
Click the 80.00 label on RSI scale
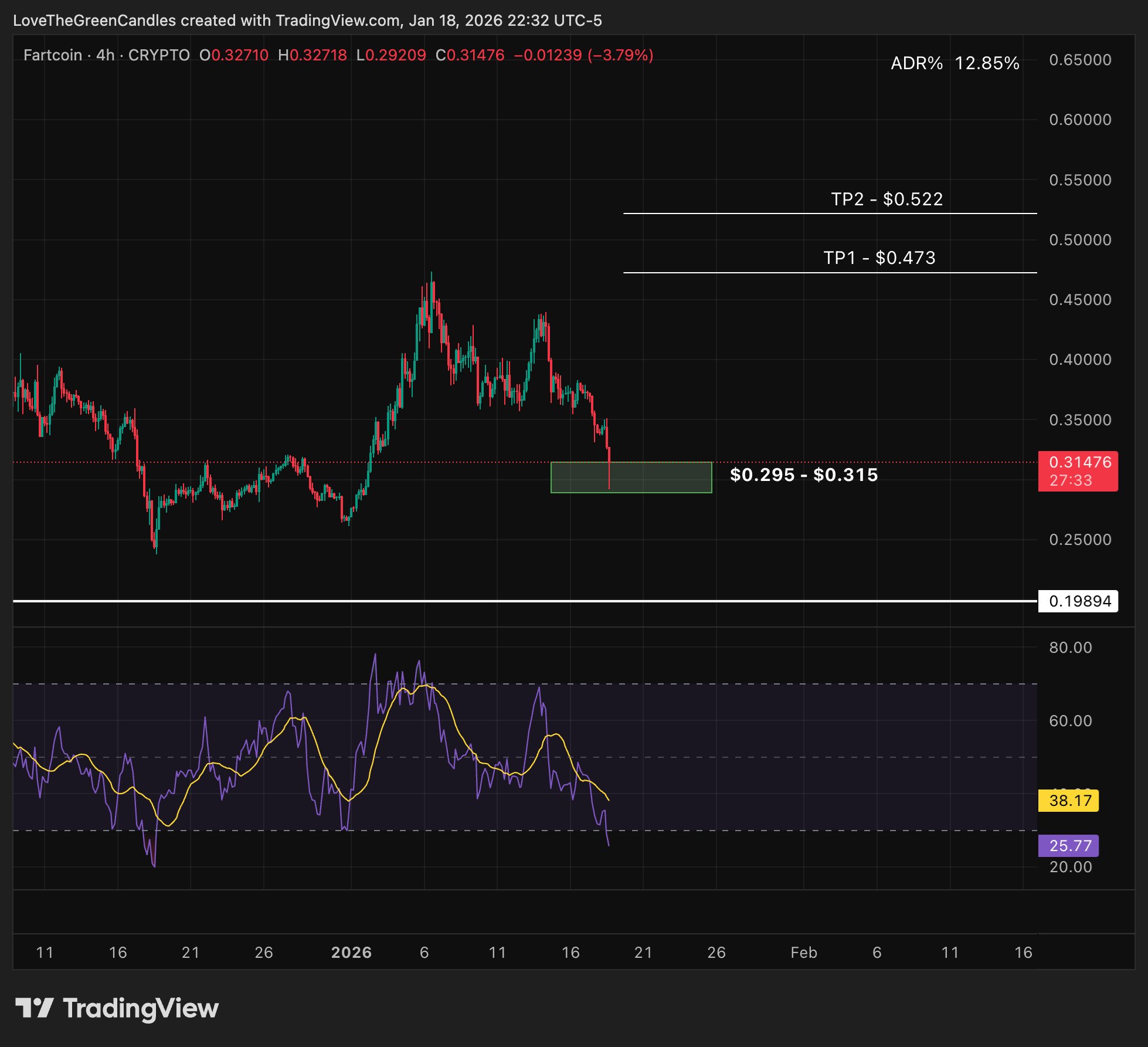pyautogui.click(x=1071, y=648)
